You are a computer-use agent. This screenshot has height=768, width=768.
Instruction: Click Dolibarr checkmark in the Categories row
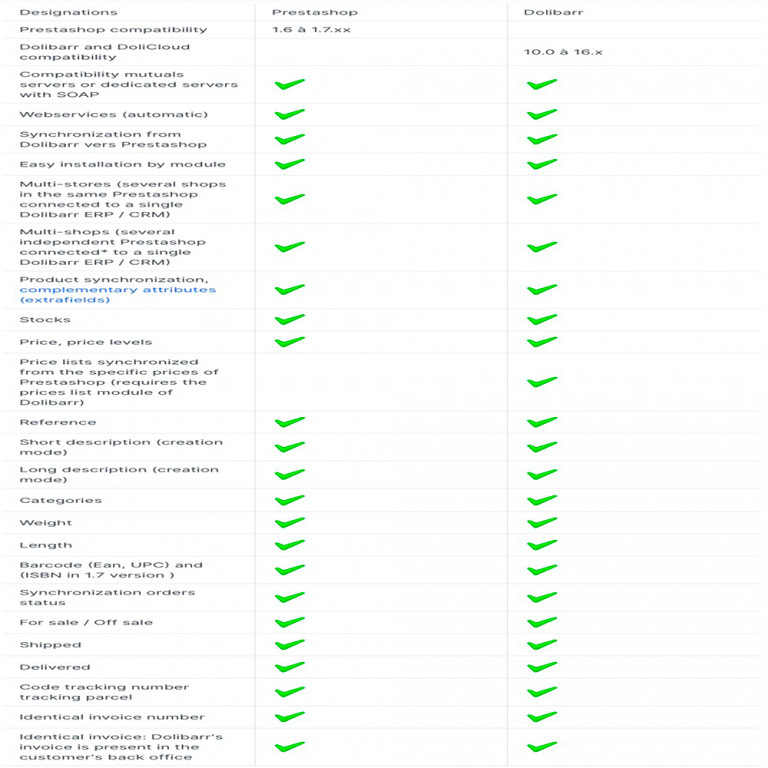[x=542, y=500]
